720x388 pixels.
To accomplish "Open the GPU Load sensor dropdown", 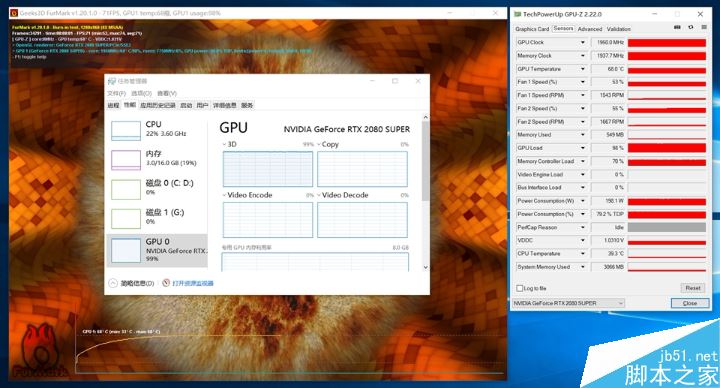I will pos(583,148).
